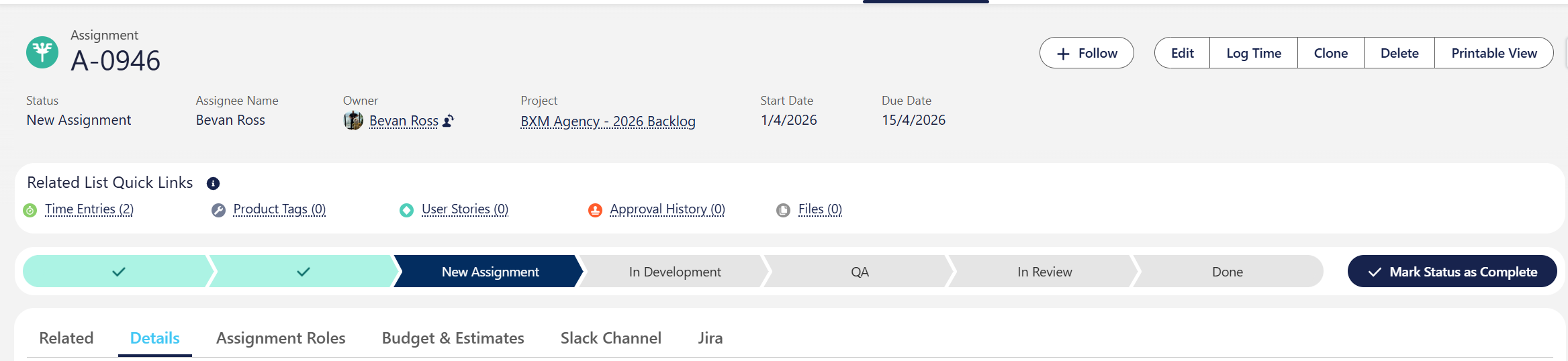This screenshot has height=361, width=1568.
Task: Click Bevan Ross owner avatar
Action: pos(353,121)
